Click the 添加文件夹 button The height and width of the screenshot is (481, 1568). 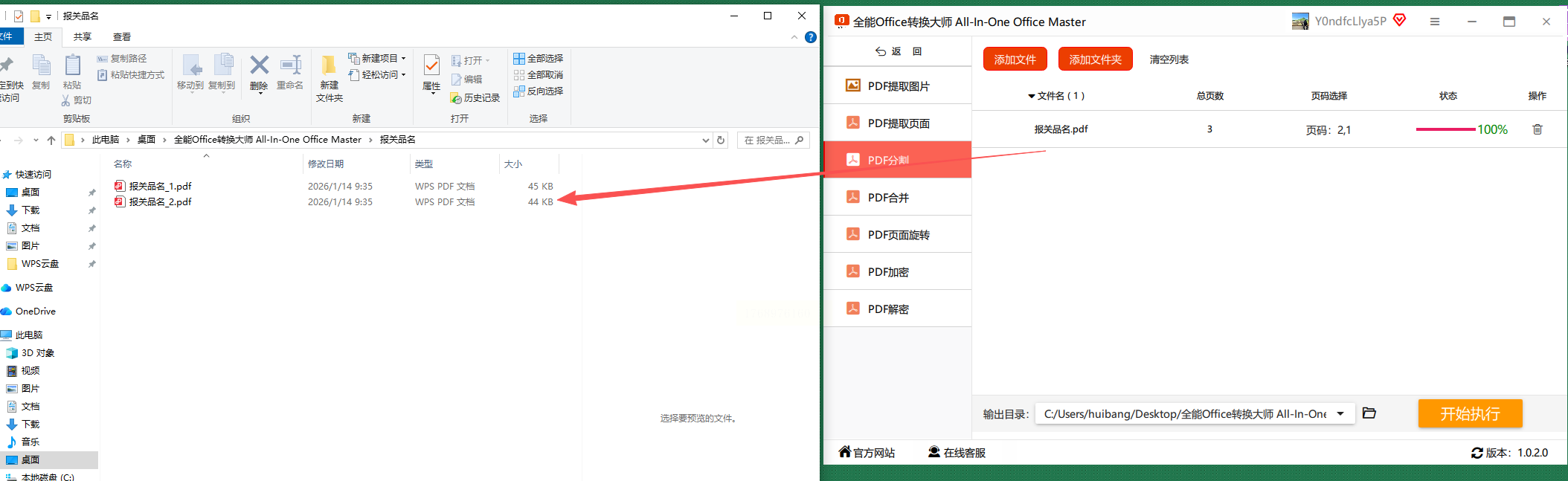[1095, 59]
